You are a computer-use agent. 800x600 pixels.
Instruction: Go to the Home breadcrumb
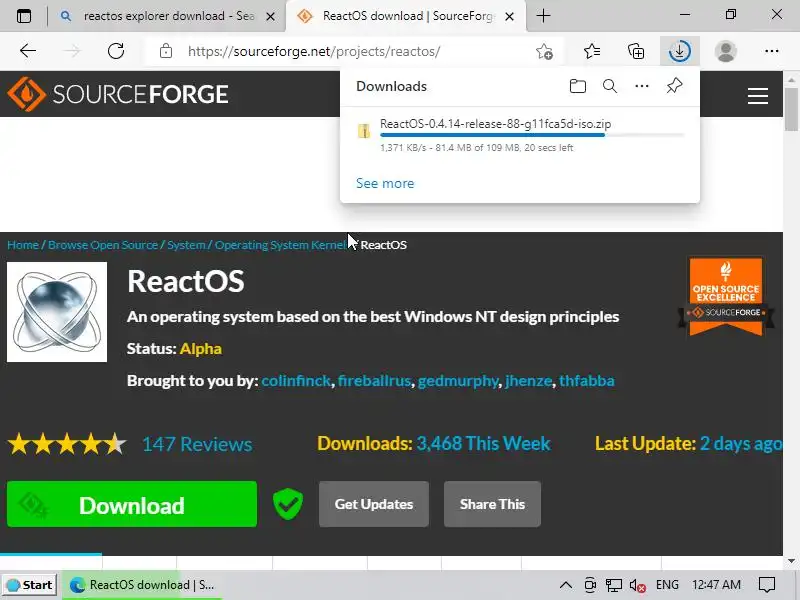22,245
